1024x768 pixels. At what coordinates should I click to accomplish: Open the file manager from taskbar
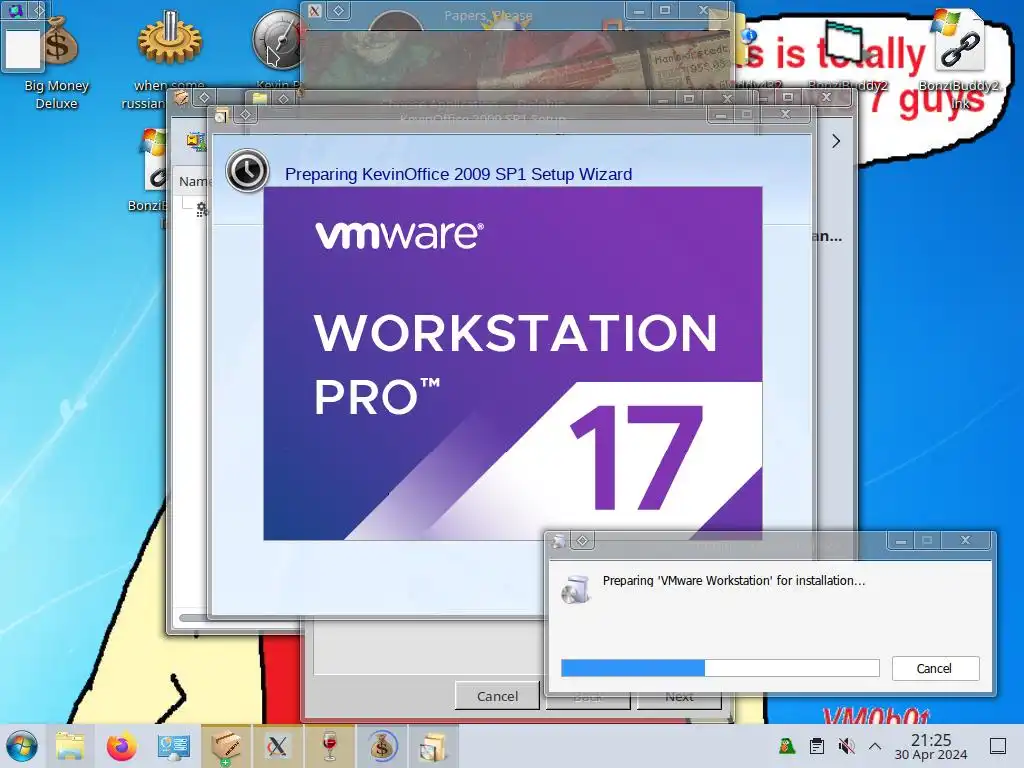click(x=70, y=746)
